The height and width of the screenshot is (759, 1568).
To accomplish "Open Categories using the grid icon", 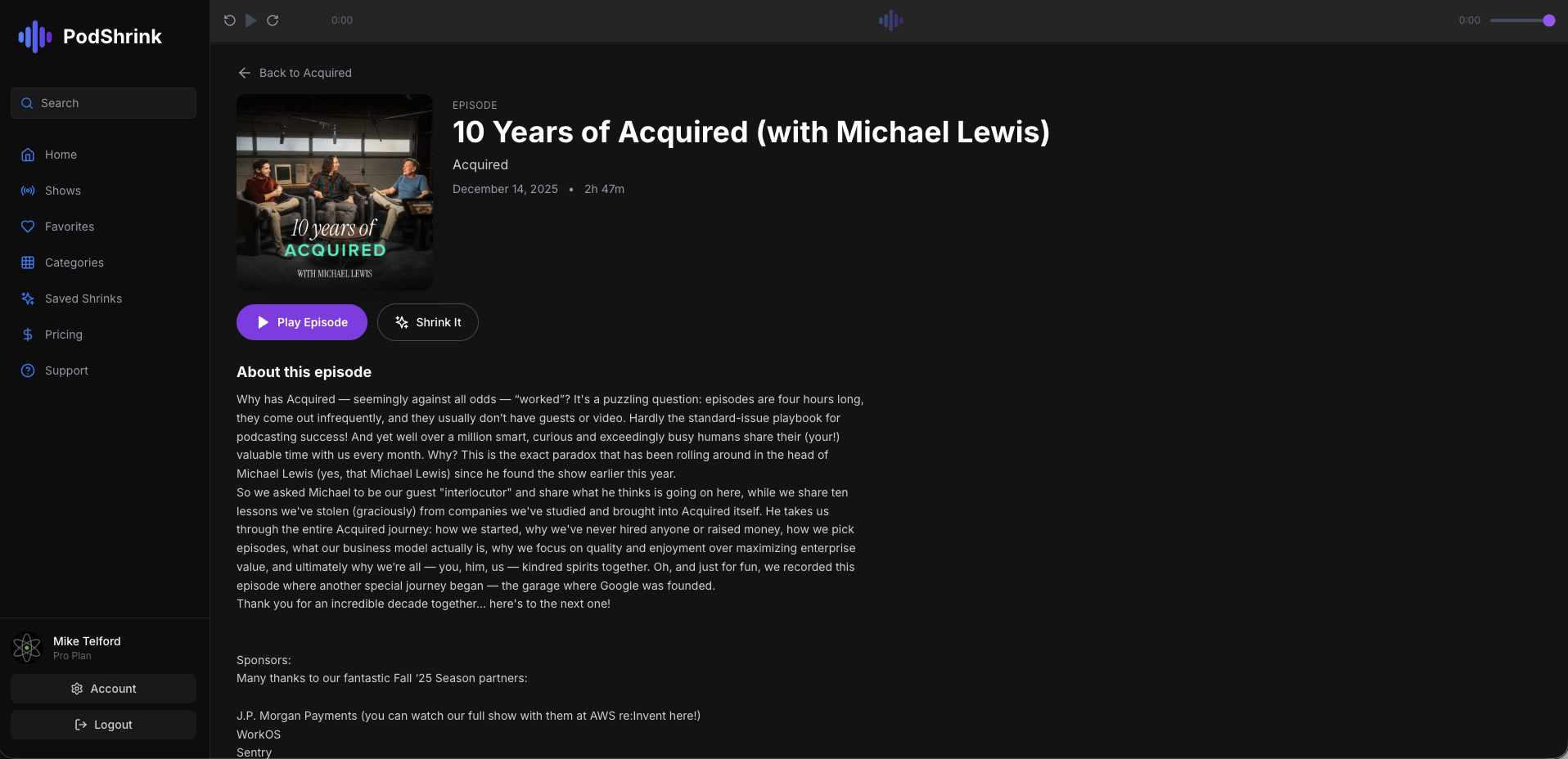I will pyautogui.click(x=27, y=263).
